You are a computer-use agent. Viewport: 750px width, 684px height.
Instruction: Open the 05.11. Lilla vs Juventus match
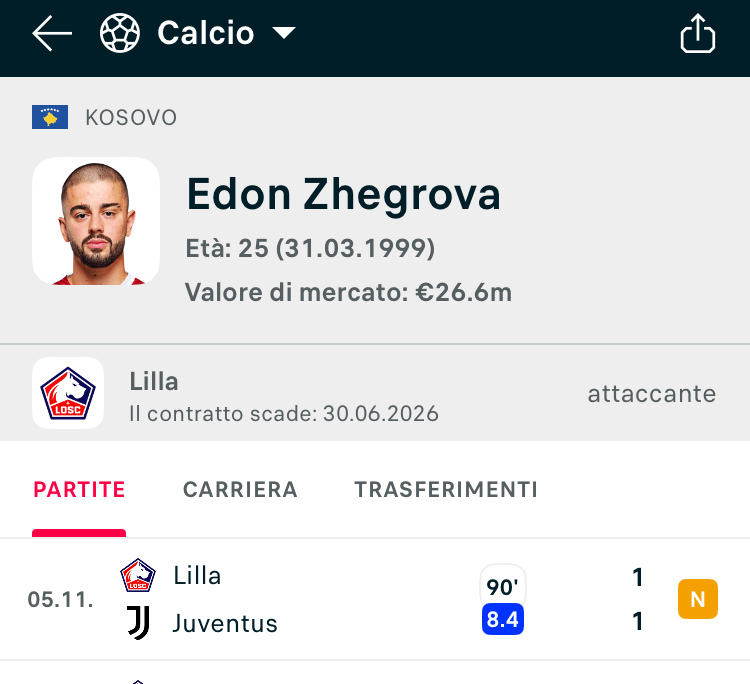[375, 599]
